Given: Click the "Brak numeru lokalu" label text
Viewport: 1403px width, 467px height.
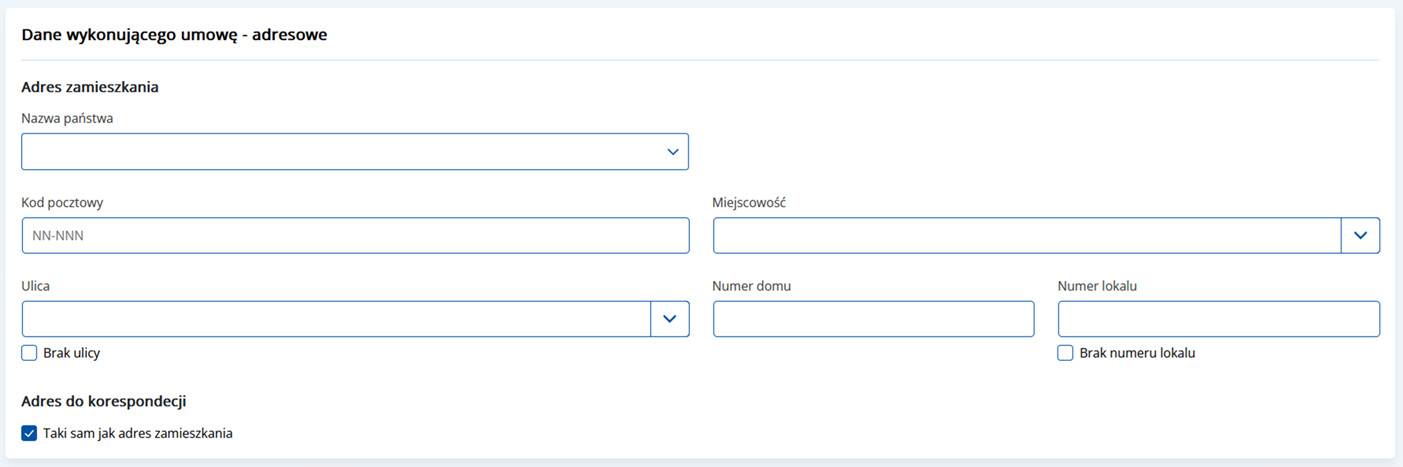Looking at the screenshot, I should point(1137,353).
